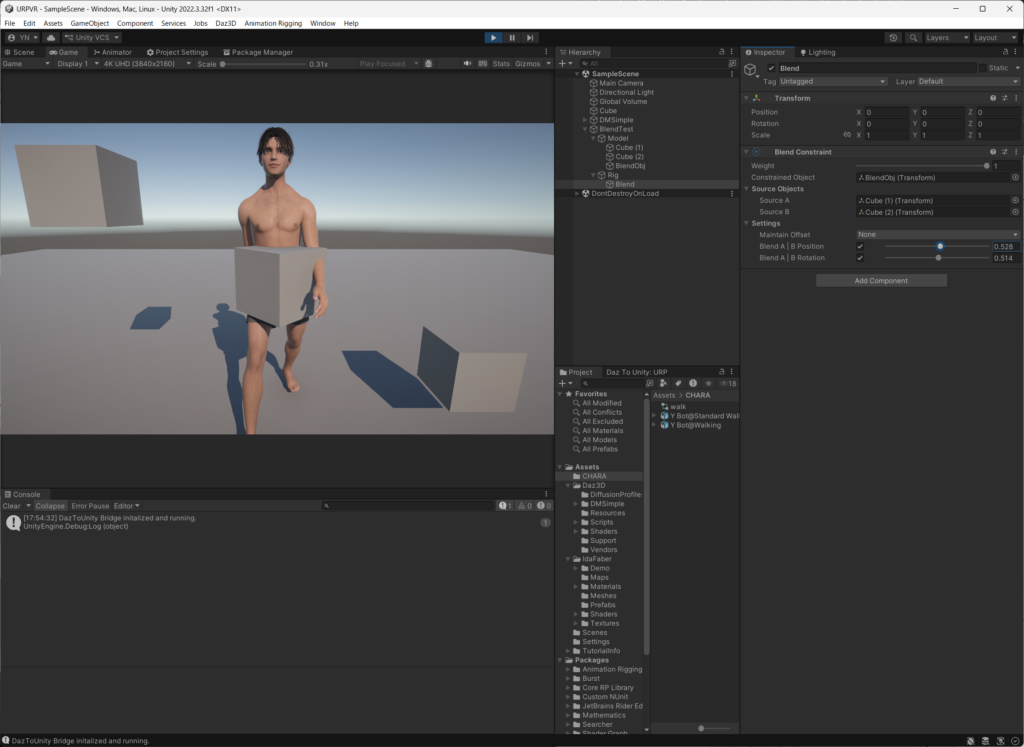This screenshot has width=1024, height=747.
Task: Enable the Static checkbox
Action: click(982, 68)
